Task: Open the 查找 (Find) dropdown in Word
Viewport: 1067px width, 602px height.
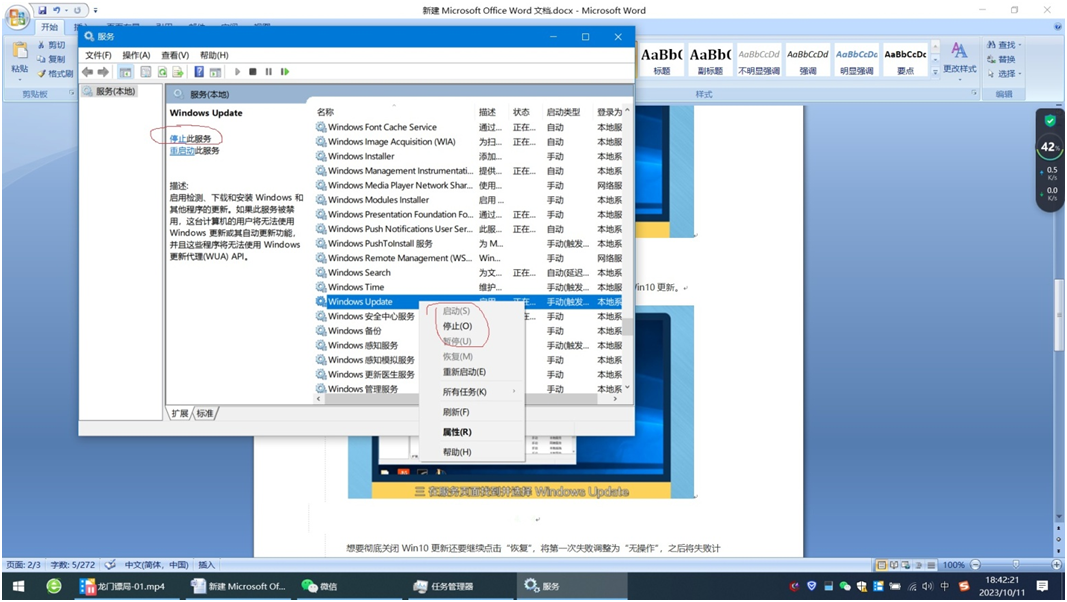Action: pos(1004,45)
